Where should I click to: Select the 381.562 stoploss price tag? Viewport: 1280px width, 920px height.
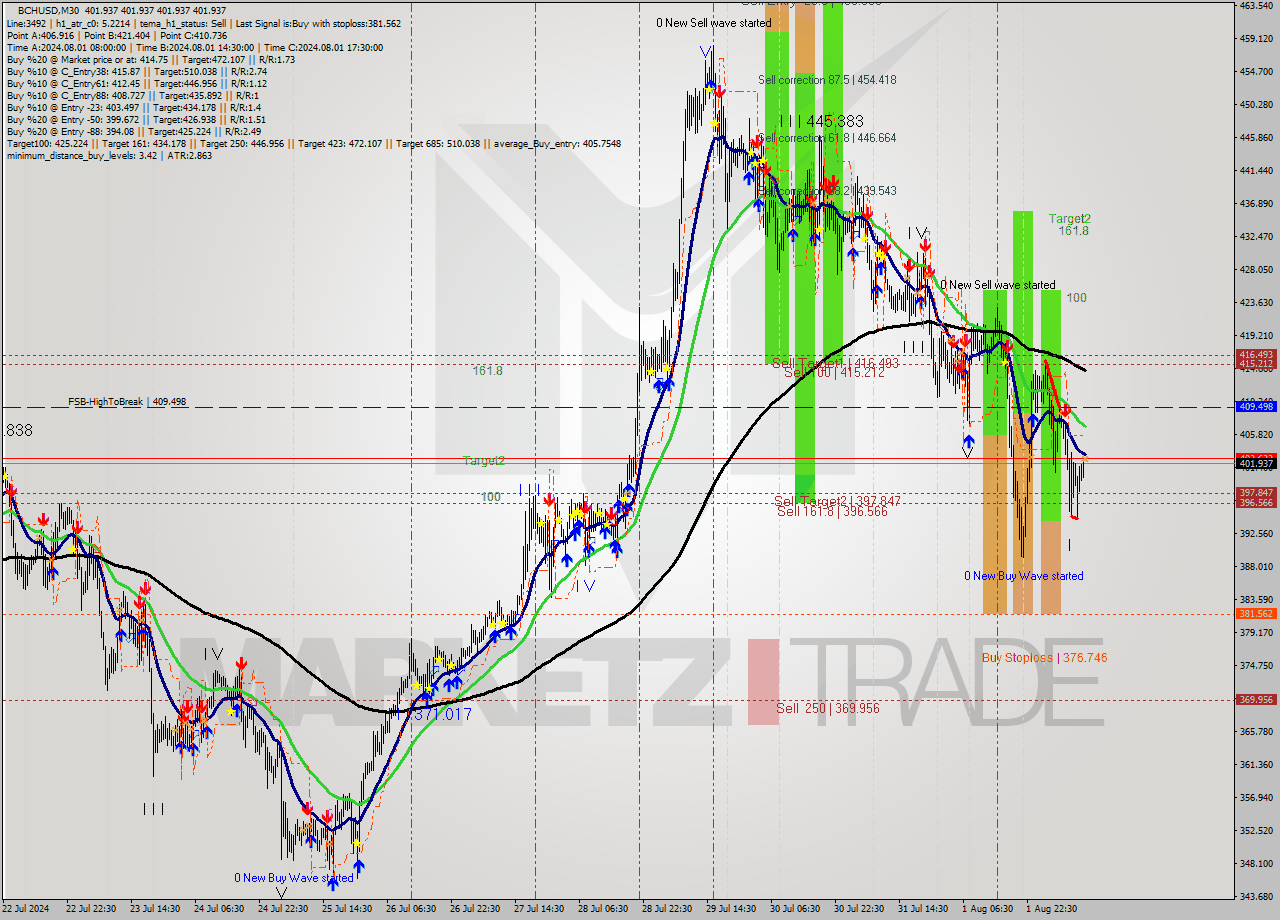(x=1255, y=614)
